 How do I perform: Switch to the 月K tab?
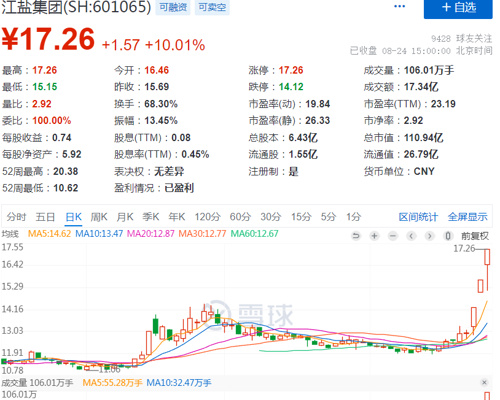click(x=125, y=217)
